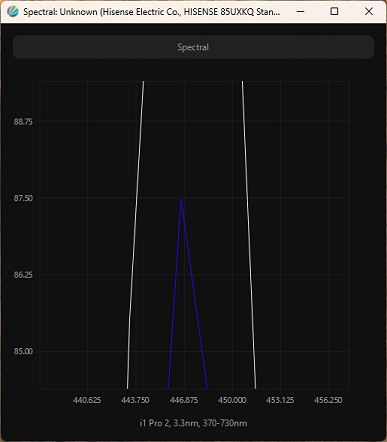Click the 85.00 y-axis label
387x442 pixels.
pos(23,351)
